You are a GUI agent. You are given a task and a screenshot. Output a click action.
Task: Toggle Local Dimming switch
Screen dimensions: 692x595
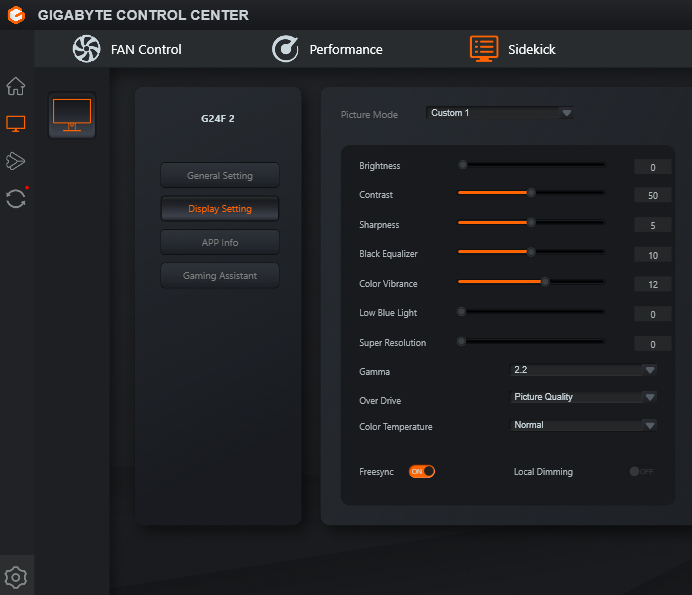tap(641, 471)
